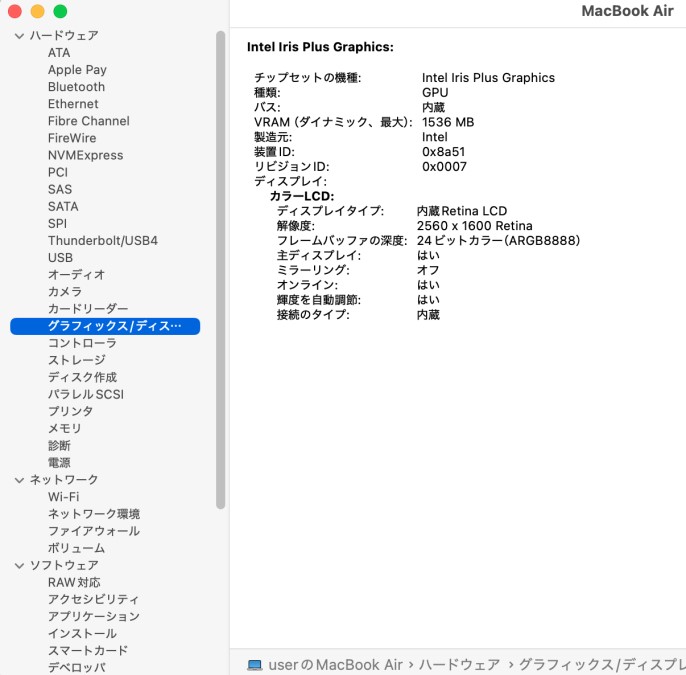Select デベロッパ in the software list
Viewport: 686px width, 675px height.
[x=77, y=668]
